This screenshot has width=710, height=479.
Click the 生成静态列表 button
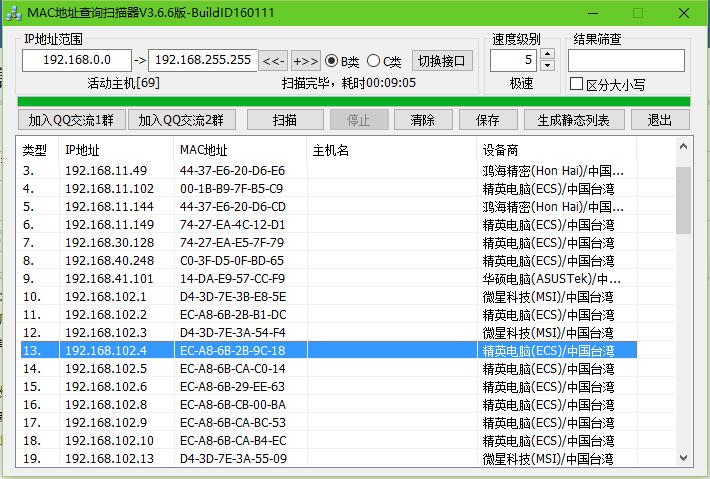pos(574,120)
